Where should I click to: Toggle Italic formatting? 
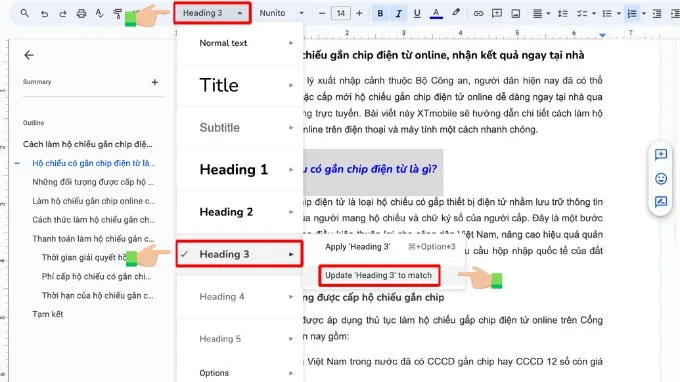[x=399, y=13]
